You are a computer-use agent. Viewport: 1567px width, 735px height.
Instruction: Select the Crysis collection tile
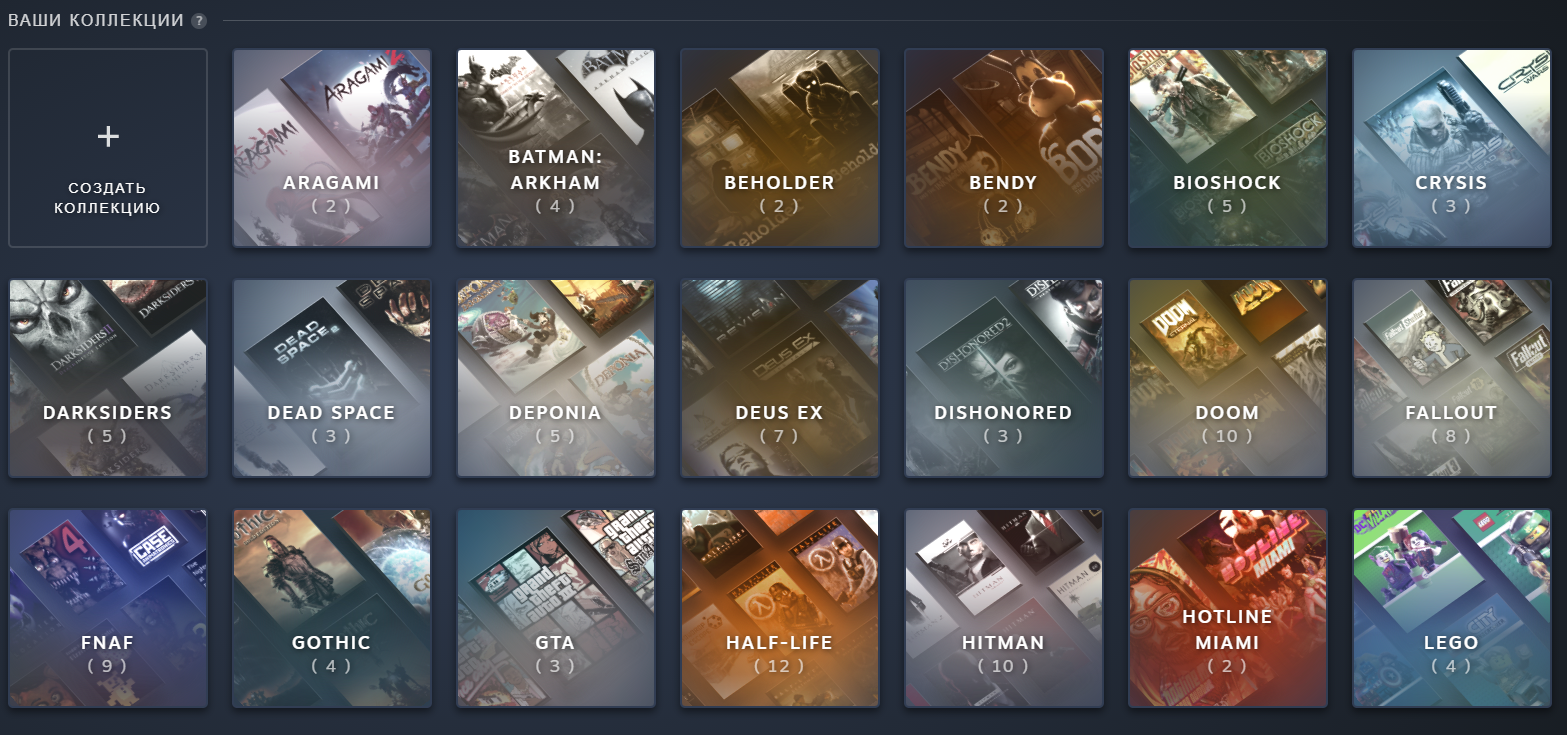[x=1452, y=148]
